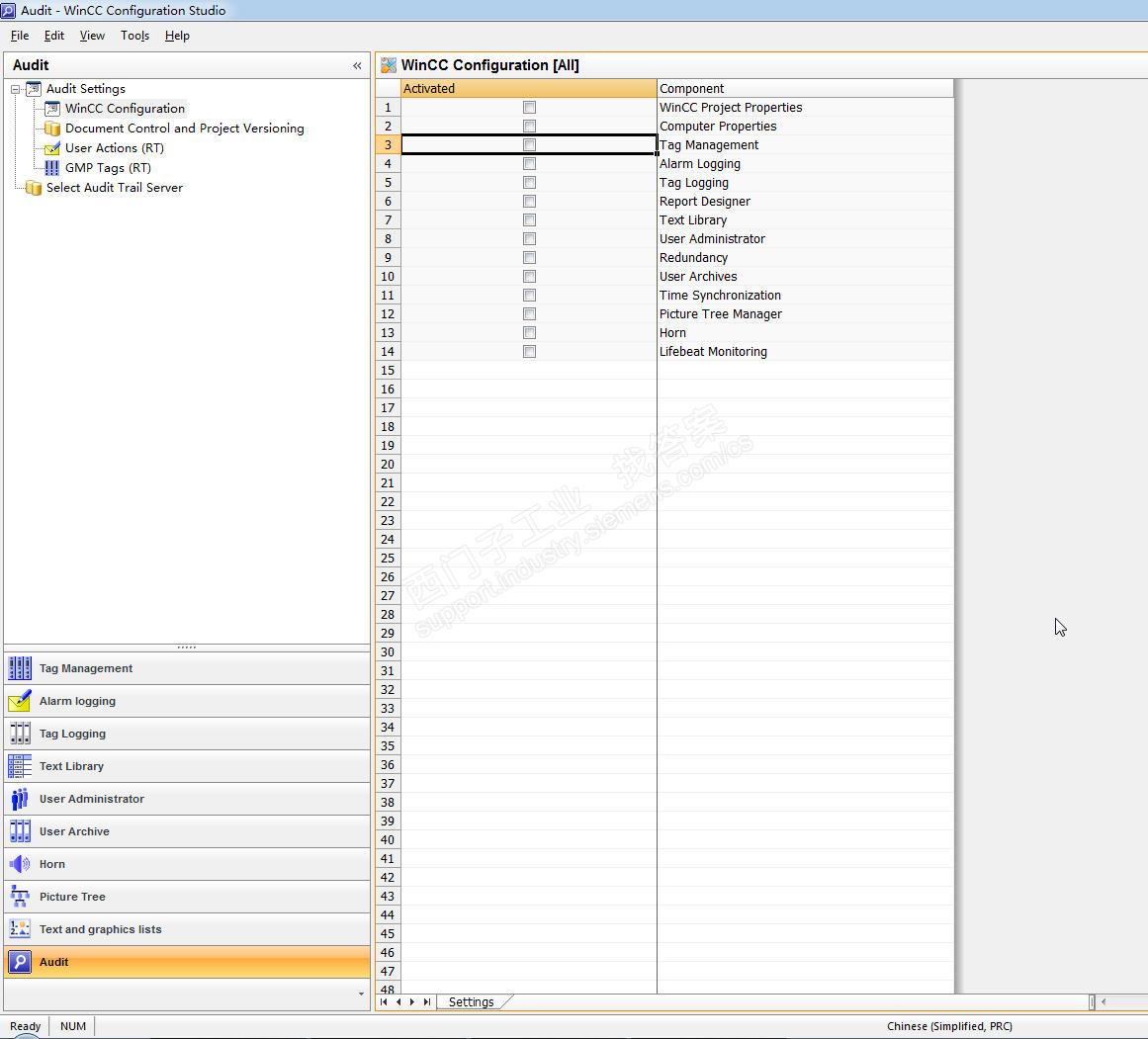Click the Horn component cell
Screen dimensions: 1148x1039
(805, 332)
